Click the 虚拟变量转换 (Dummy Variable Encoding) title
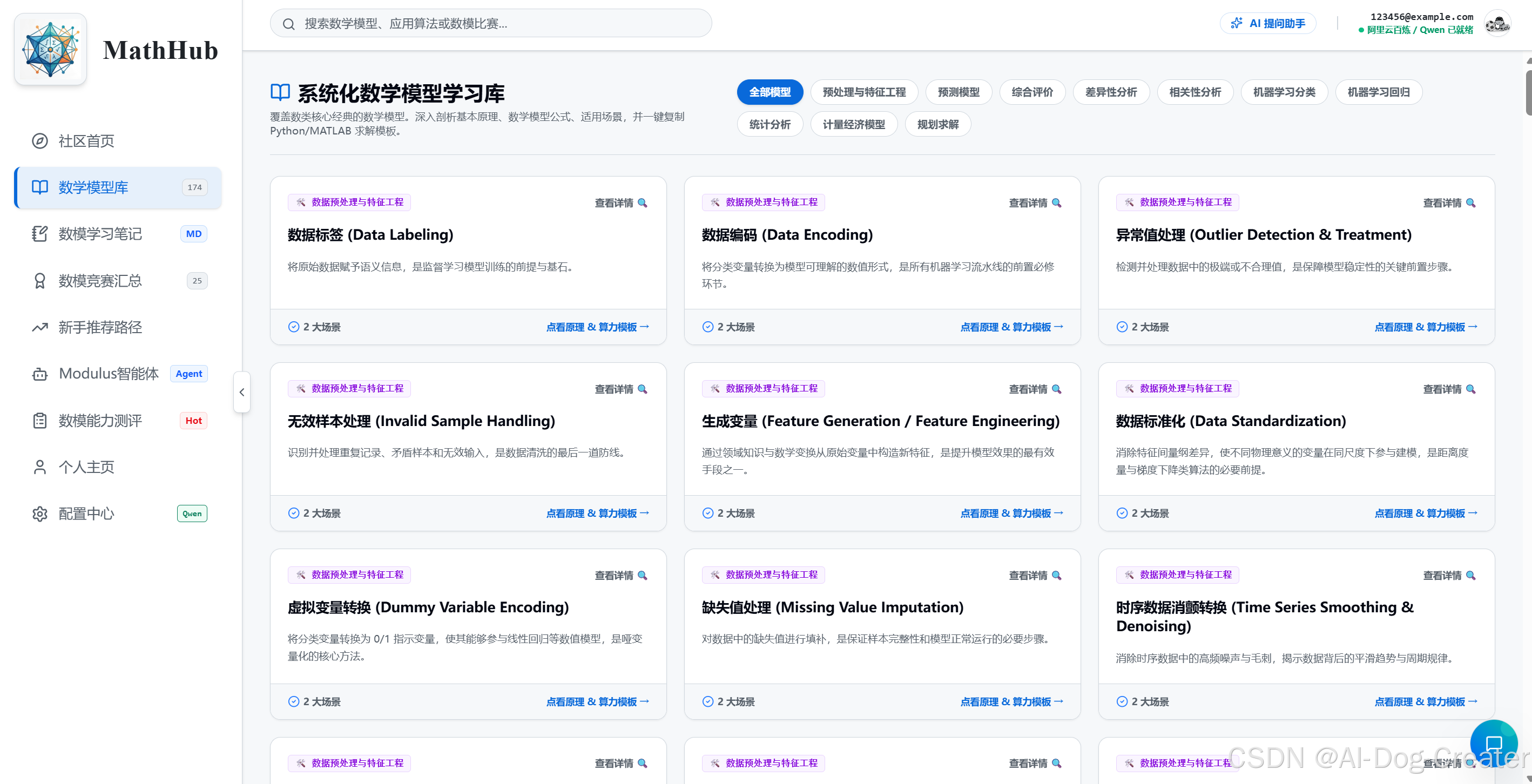The width and height of the screenshot is (1532, 784). tap(428, 607)
